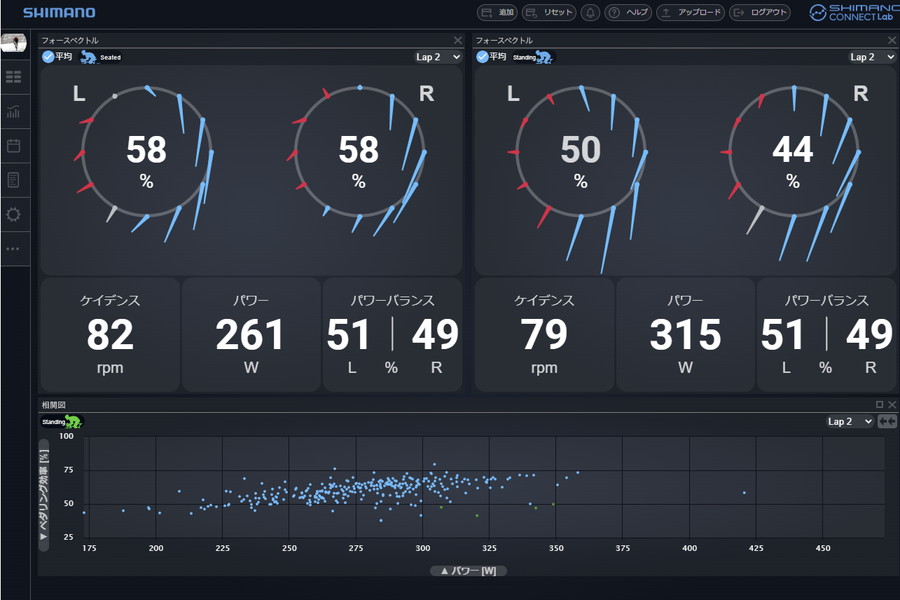Open Lap 2 dropdown in correlation chart panel
This screenshot has width=900, height=600.
(x=849, y=421)
